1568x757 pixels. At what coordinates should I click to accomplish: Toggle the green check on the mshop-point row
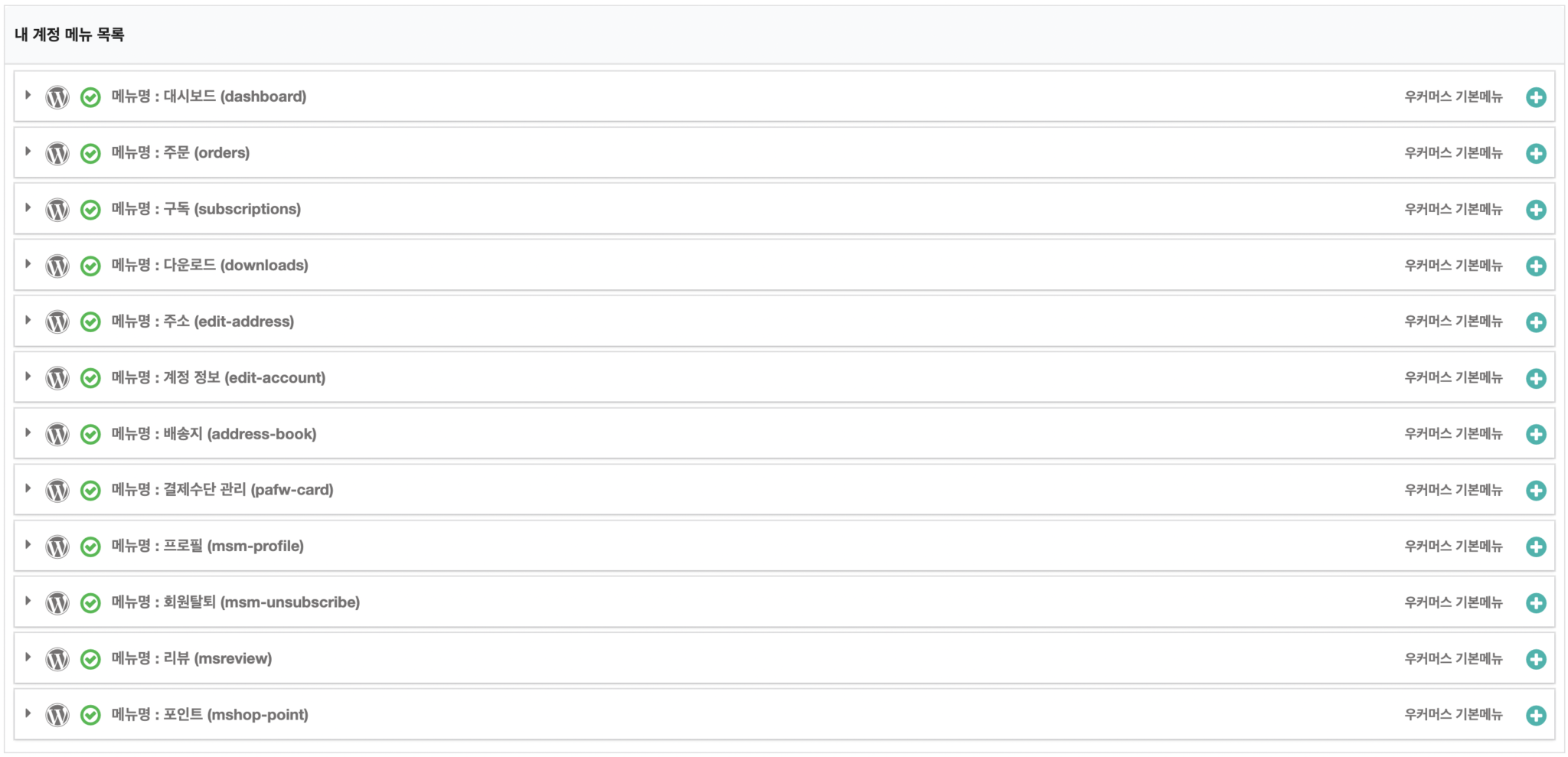(90, 715)
